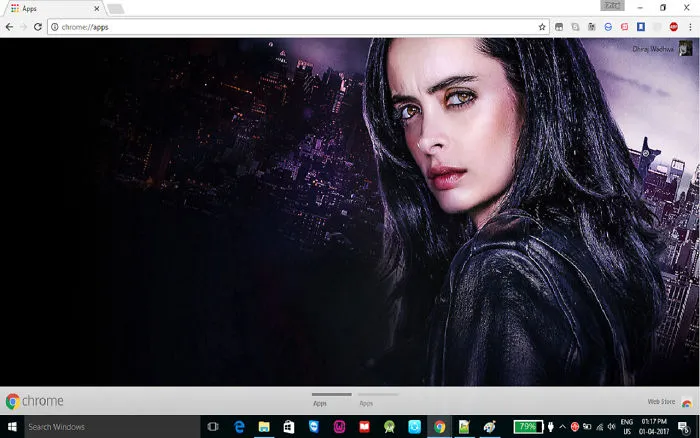Show hidden system tray icons
The image size is (700, 438).
click(x=562, y=427)
